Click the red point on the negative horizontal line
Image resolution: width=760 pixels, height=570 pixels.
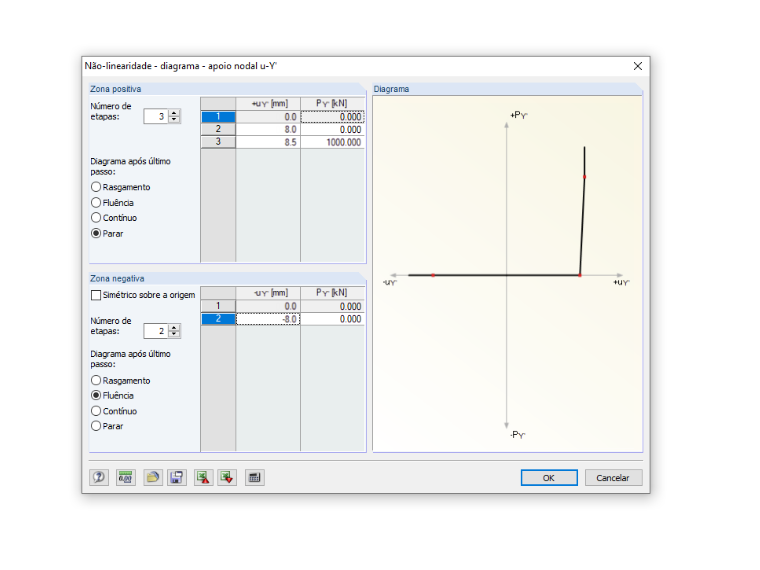433,275
